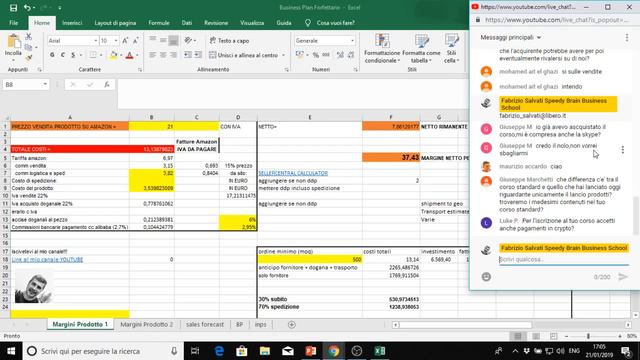This screenshot has height=360, width=640.
Task: Open the Generale number format dropdown
Action: click(x=352, y=40)
